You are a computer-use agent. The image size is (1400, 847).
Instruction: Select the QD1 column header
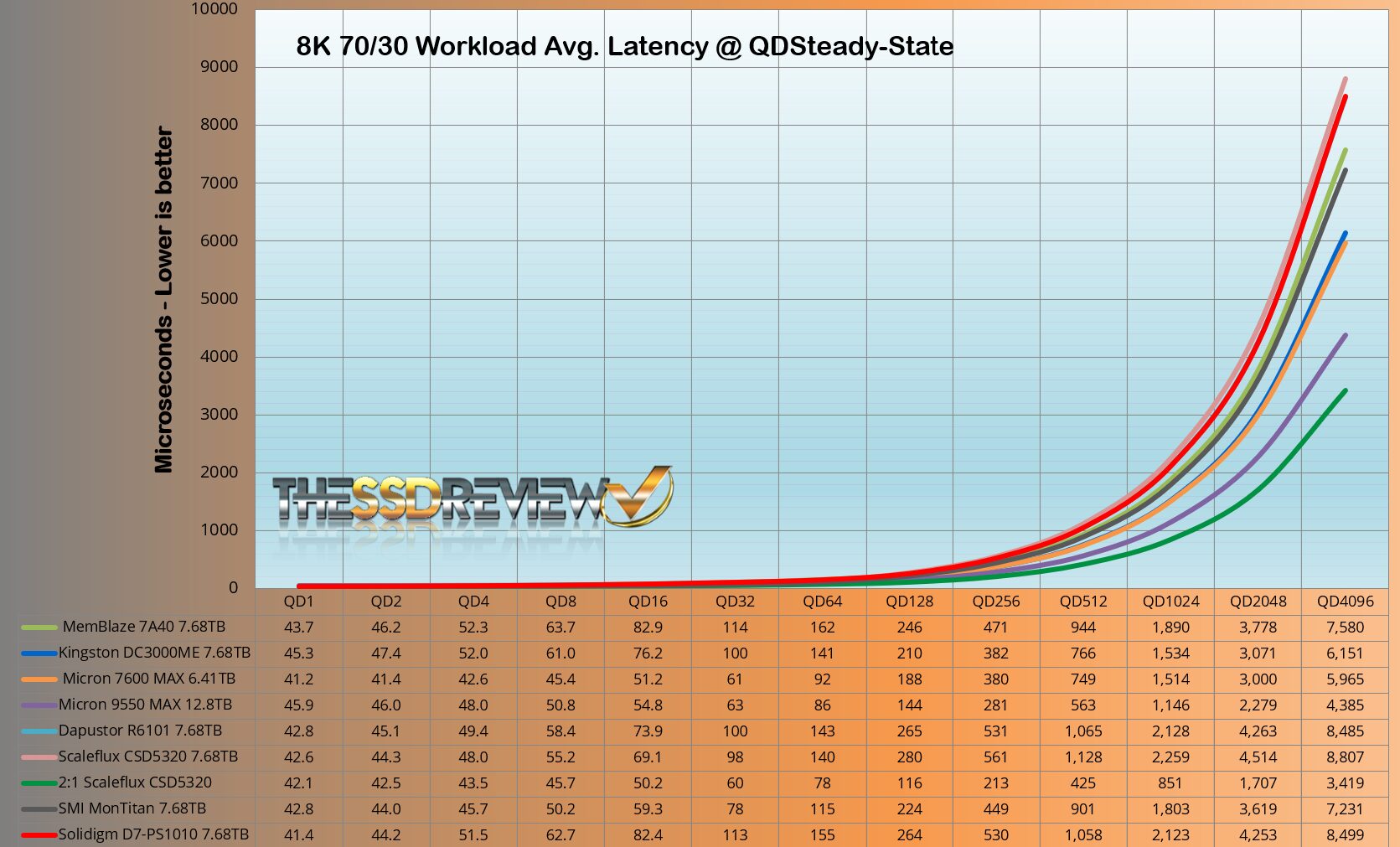pyautogui.click(x=298, y=601)
